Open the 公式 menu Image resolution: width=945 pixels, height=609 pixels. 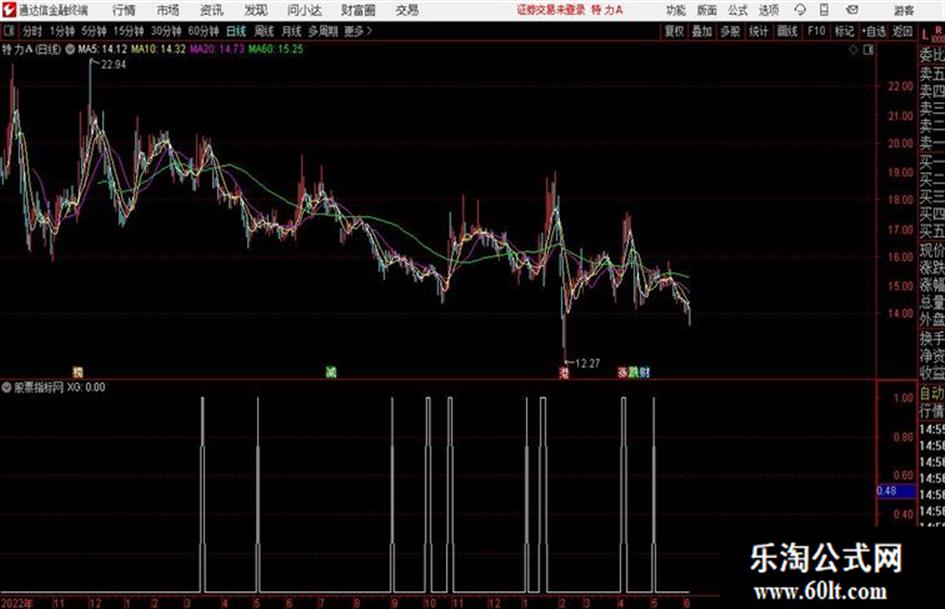click(x=738, y=10)
